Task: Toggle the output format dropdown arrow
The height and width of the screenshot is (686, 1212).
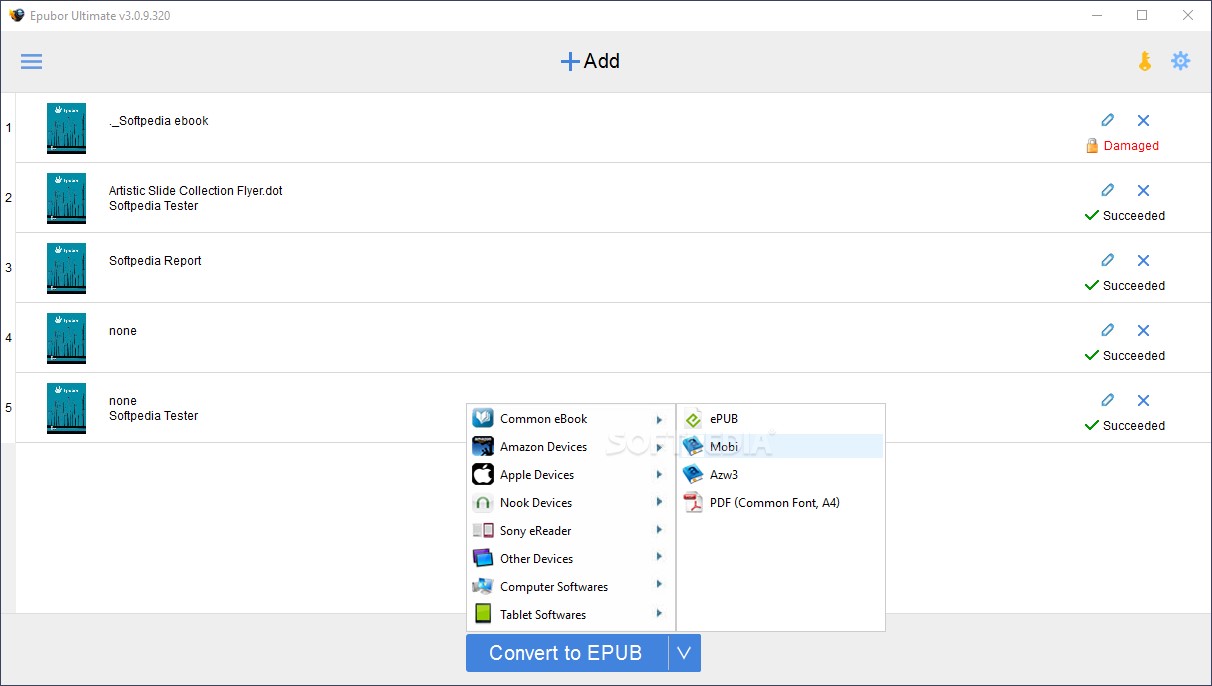Action: (684, 653)
